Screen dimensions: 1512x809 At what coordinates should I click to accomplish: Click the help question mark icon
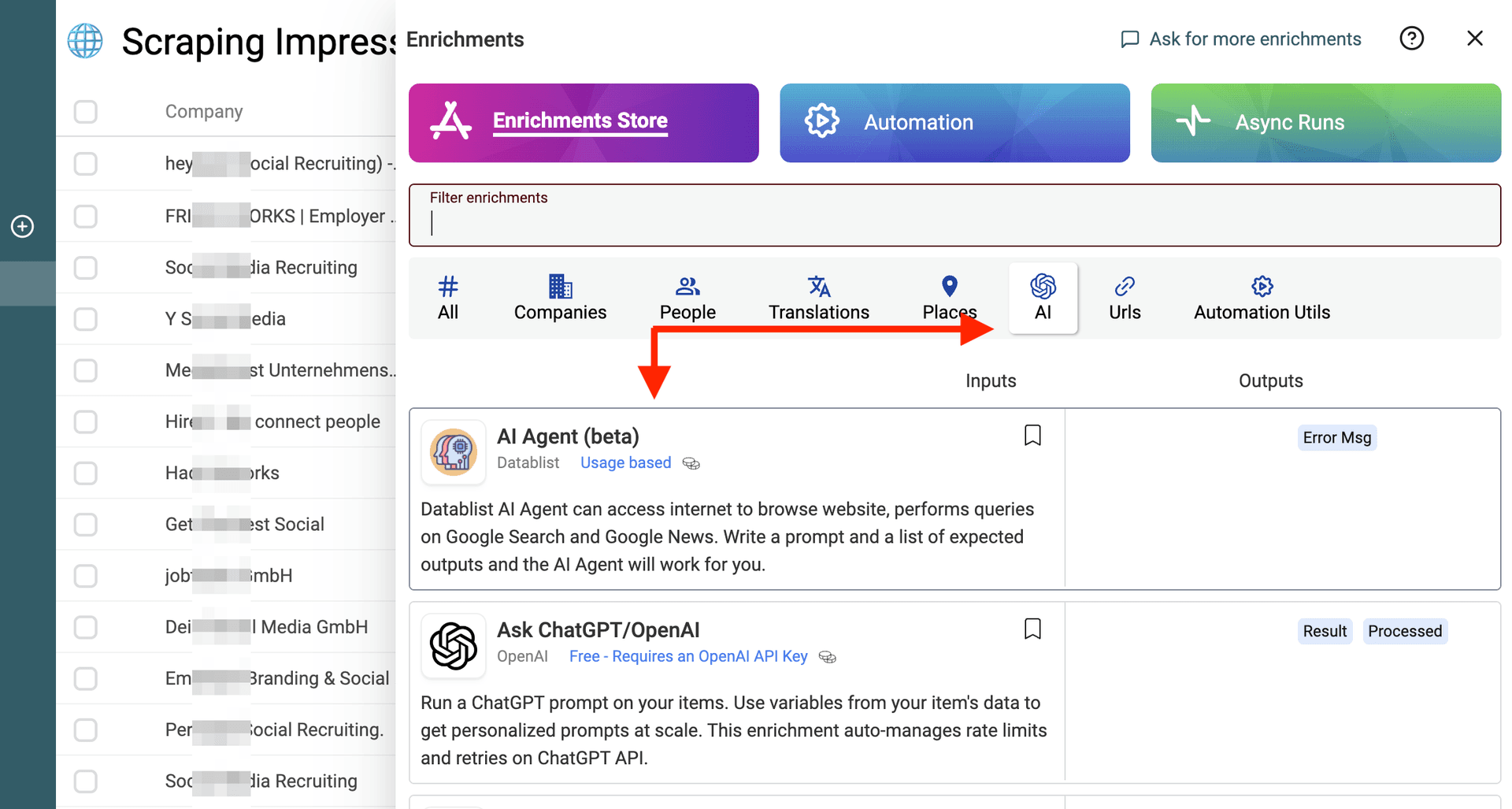point(1411,39)
